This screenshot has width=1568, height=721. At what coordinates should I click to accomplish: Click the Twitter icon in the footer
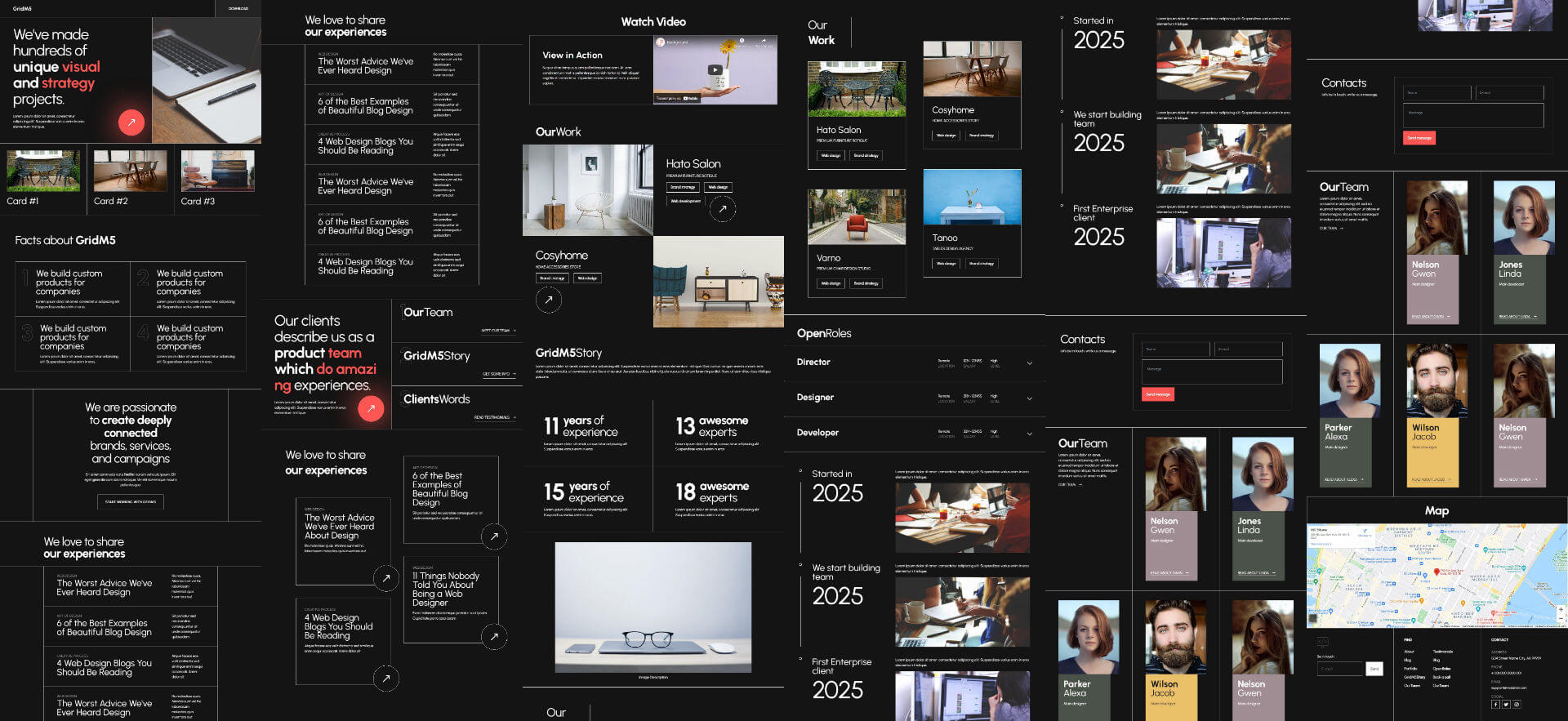(1506, 704)
